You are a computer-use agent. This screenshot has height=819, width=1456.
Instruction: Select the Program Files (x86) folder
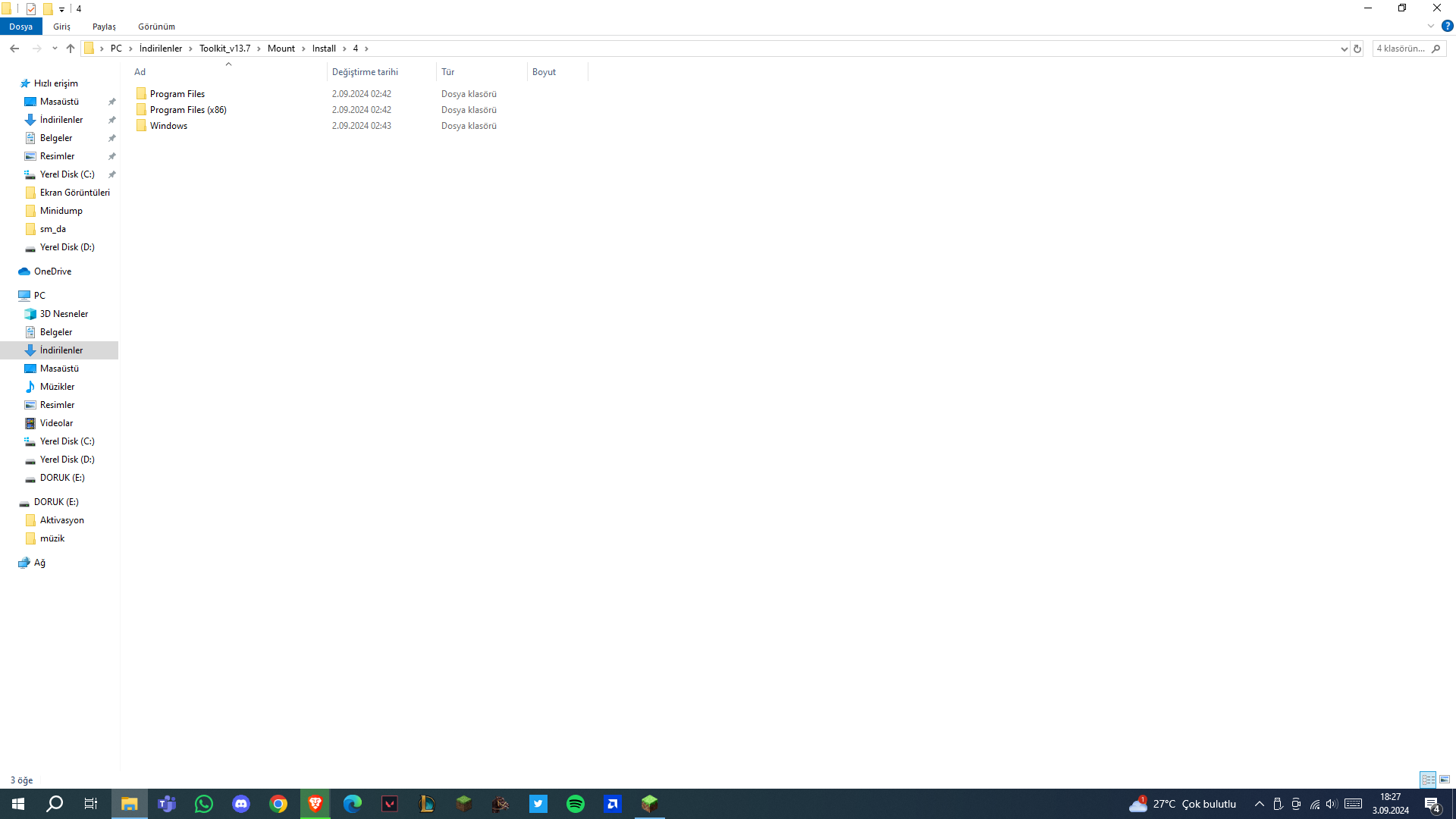pyautogui.click(x=188, y=110)
